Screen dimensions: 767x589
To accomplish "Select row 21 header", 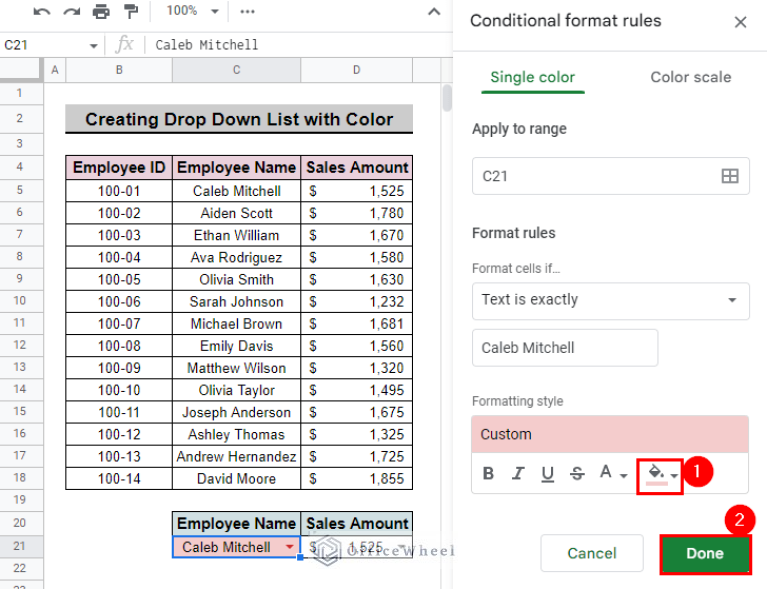I will 20,546.
